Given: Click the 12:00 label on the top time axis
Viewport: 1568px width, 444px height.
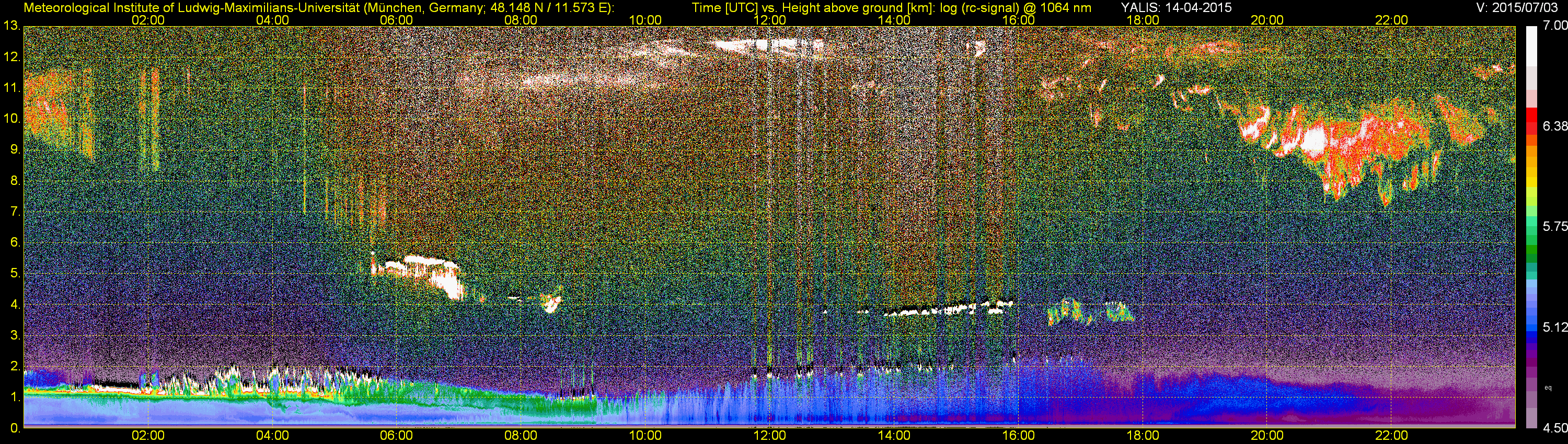Looking at the screenshot, I should point(770,20).
